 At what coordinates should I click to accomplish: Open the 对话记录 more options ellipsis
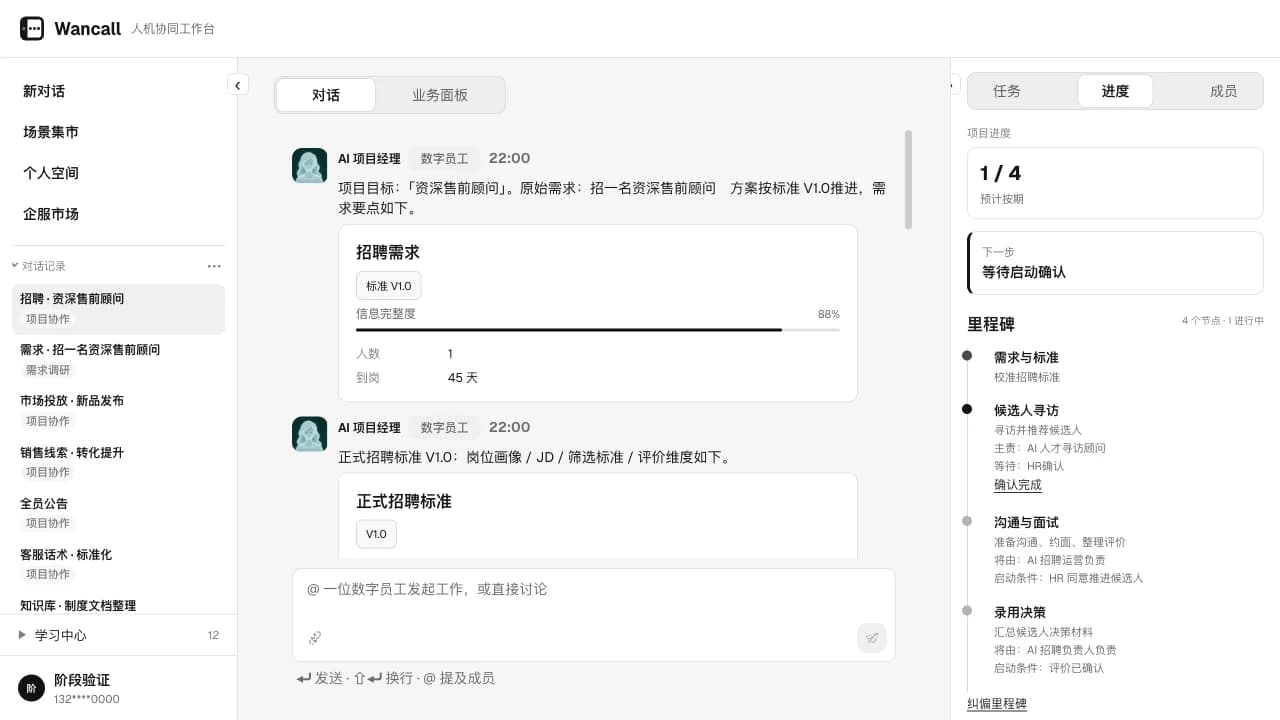coord(214,266)
